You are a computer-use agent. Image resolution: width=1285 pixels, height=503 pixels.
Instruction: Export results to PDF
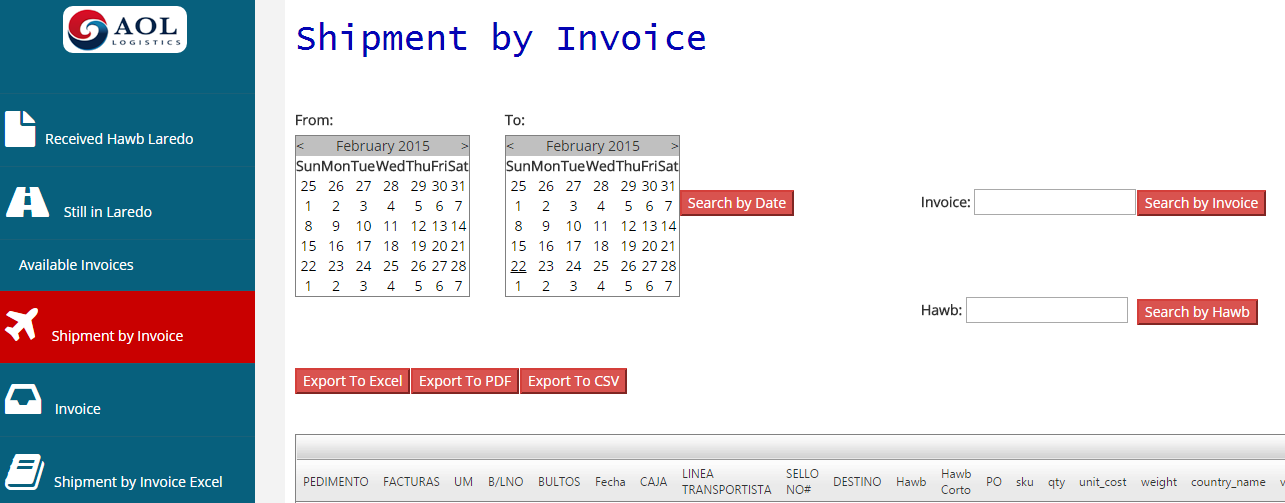pos(465,381)
